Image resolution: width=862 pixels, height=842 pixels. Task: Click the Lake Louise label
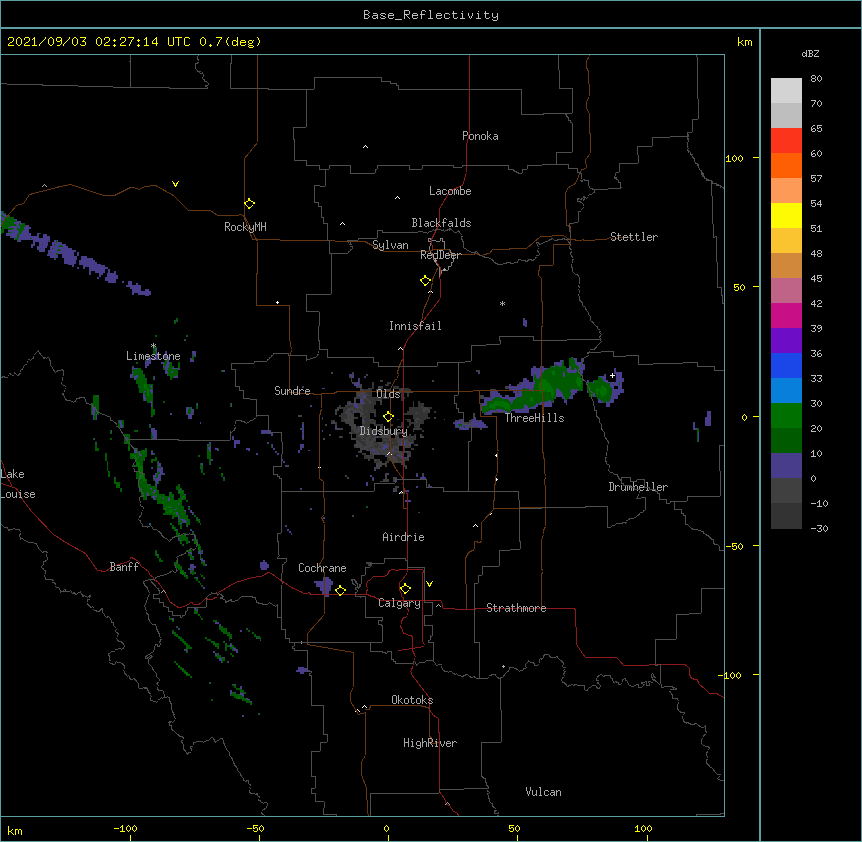(18, 484)
